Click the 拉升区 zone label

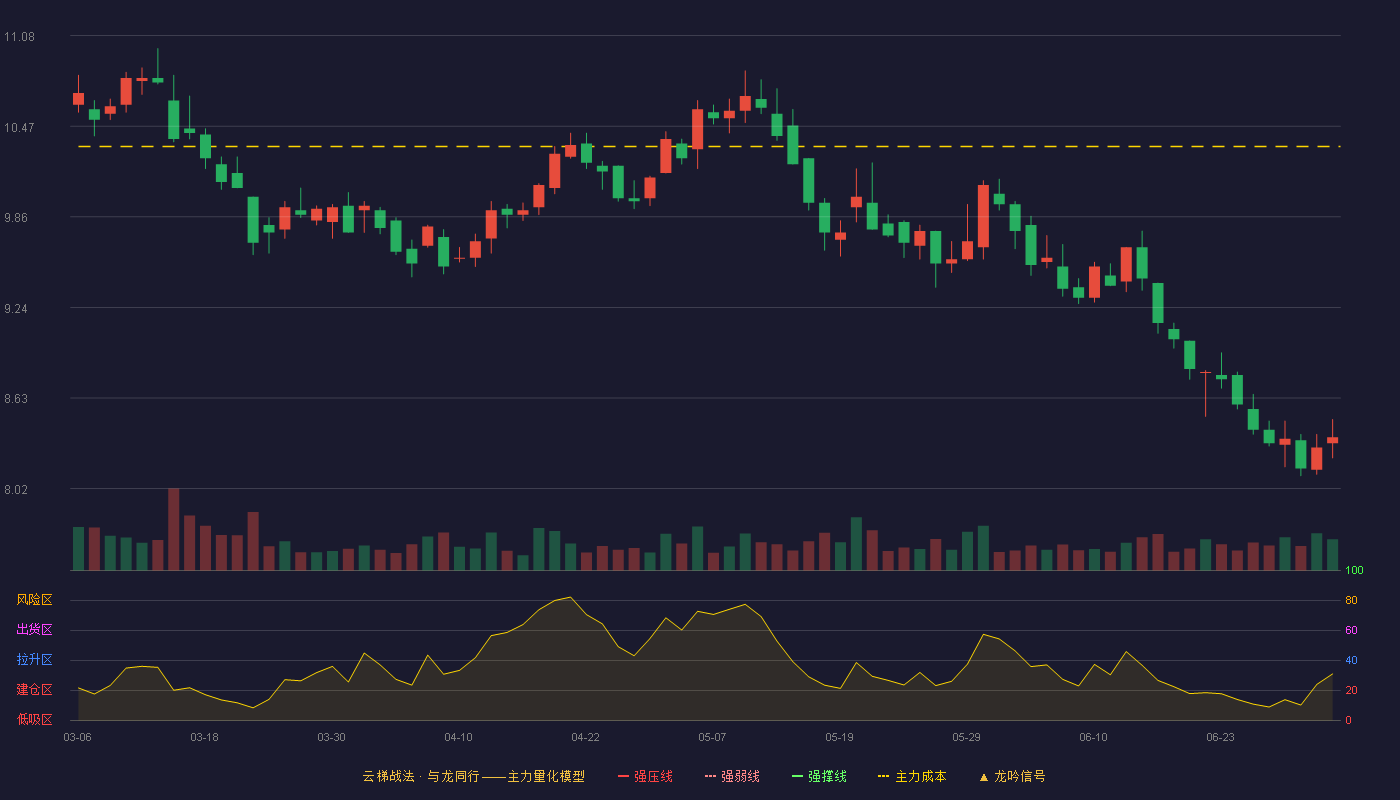34,660
